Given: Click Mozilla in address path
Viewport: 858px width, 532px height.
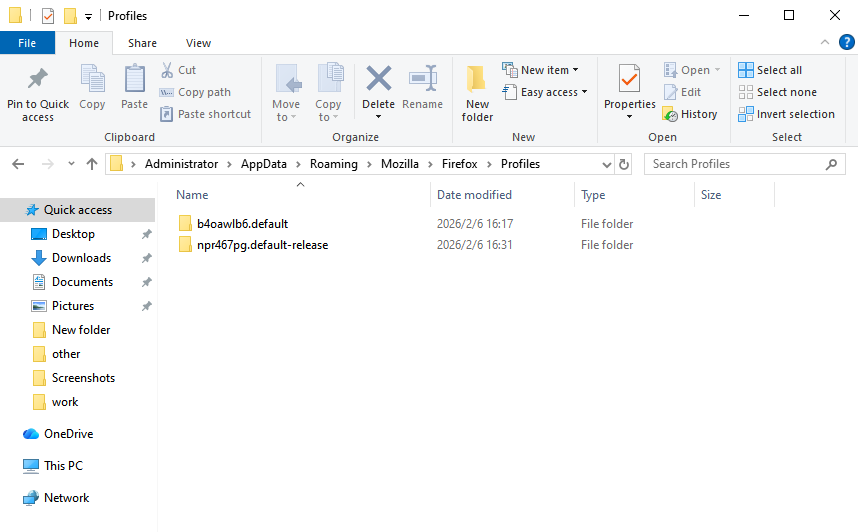Looking at the screenshot, I should click(400, 164).
